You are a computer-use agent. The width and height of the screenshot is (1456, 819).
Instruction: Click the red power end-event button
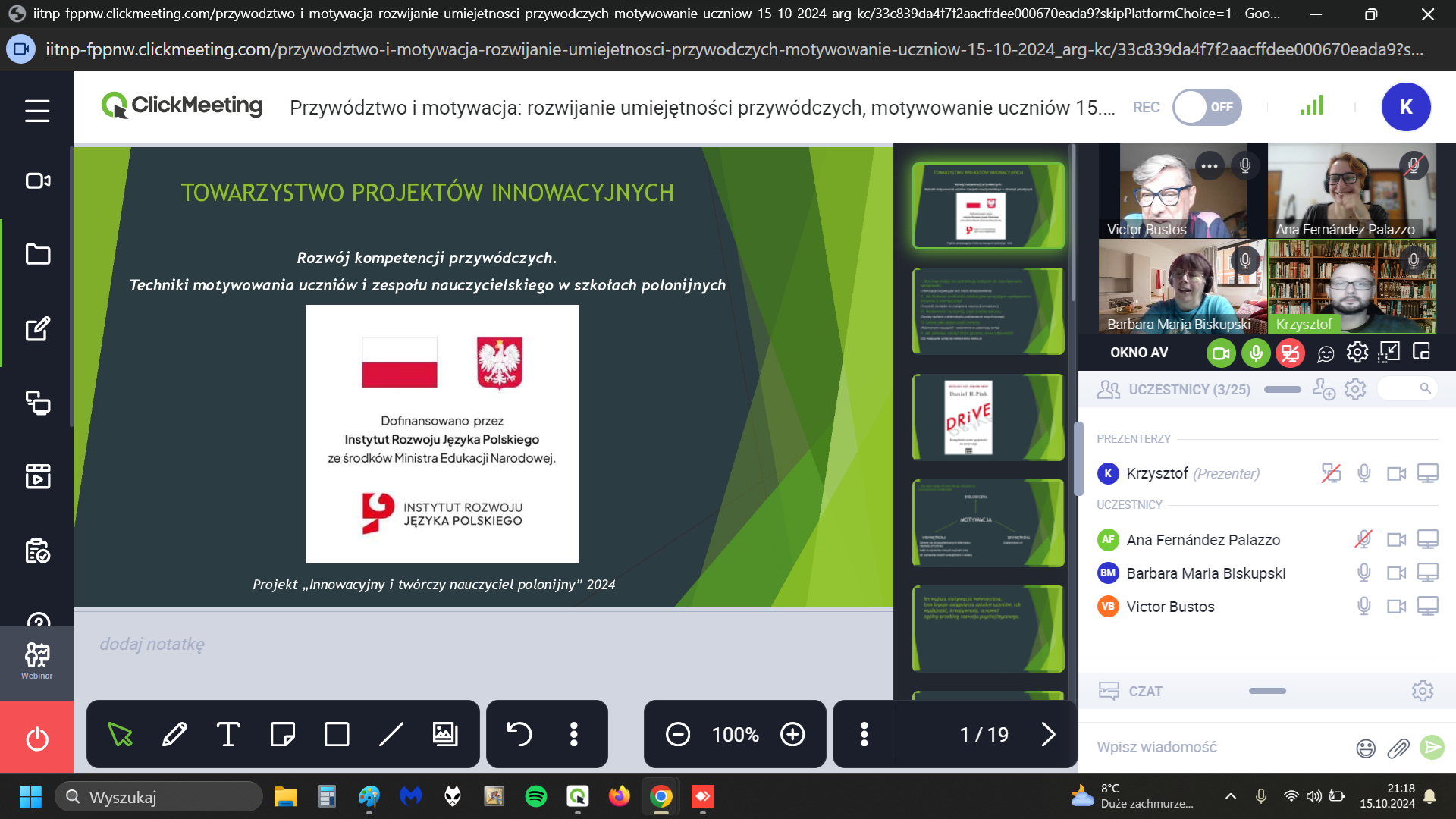click(37, 738)
